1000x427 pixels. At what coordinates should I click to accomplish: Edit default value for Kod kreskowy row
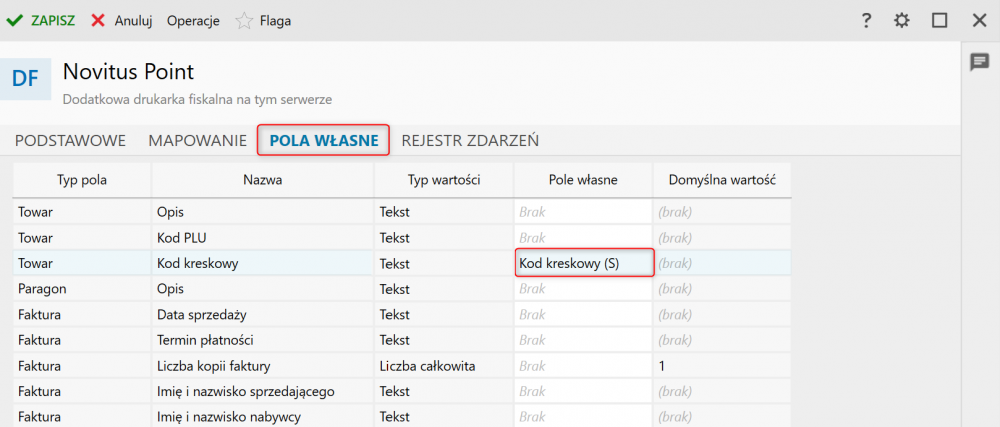point(722,263)
